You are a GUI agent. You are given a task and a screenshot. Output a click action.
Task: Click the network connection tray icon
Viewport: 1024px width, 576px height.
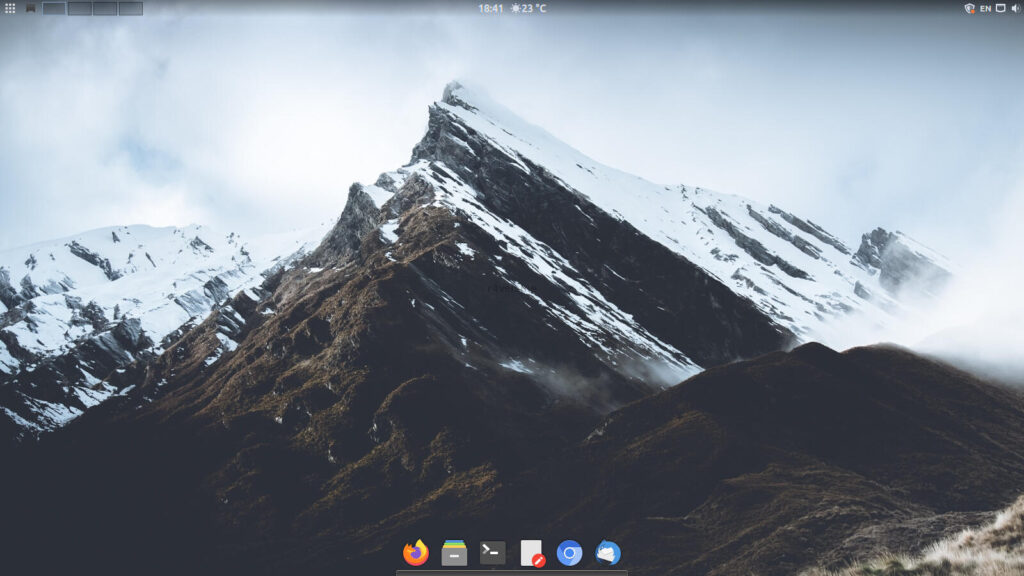pos(1000,8)
